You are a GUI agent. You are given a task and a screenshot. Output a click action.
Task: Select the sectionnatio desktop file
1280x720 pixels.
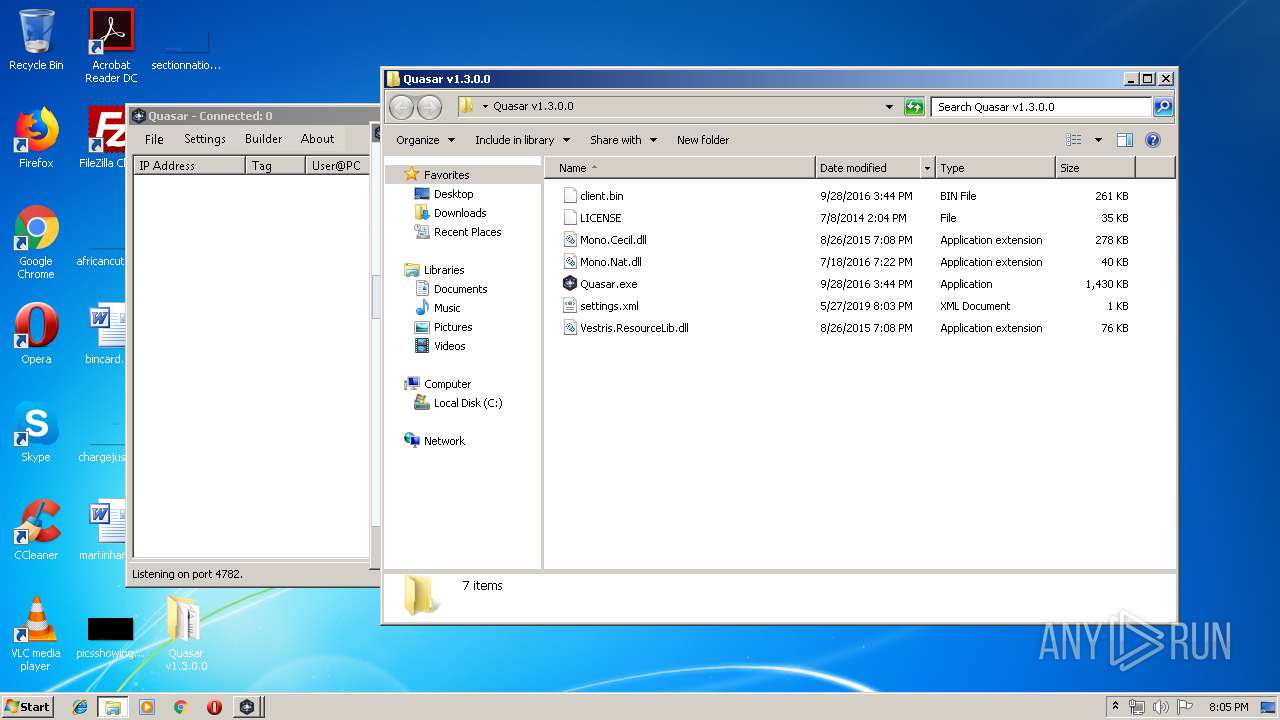click(186, 52)
